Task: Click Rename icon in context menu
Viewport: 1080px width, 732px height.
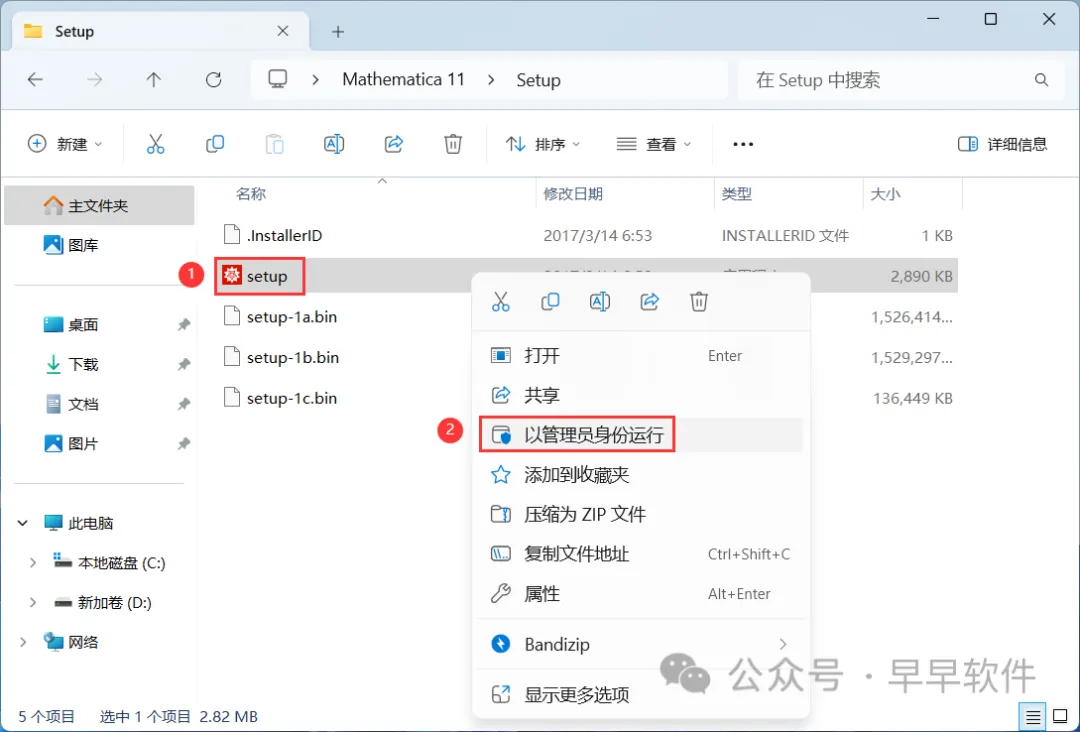Action: 600,302
